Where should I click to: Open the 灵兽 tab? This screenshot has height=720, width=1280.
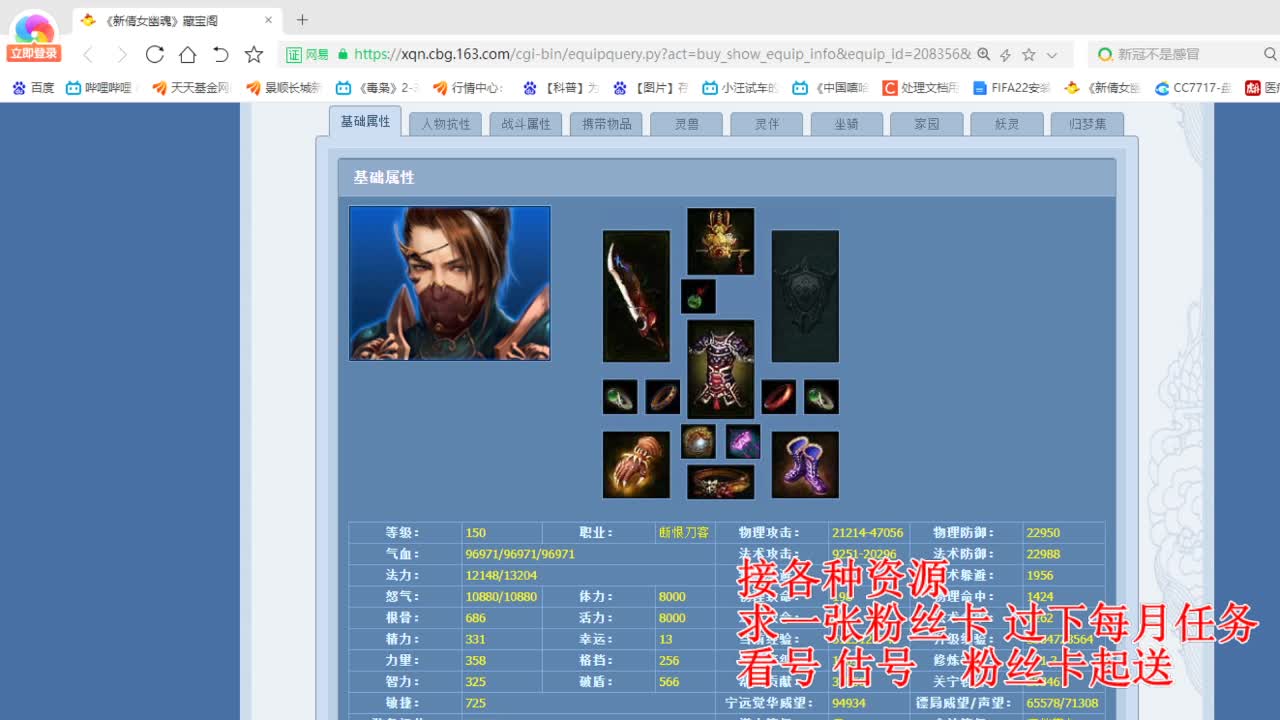(686, 124)
